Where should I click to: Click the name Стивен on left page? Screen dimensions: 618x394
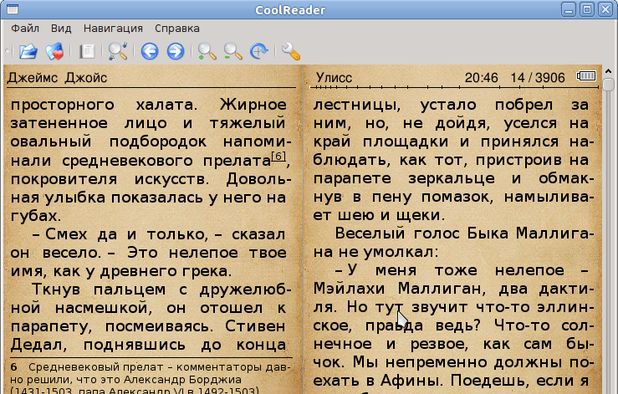255,326
